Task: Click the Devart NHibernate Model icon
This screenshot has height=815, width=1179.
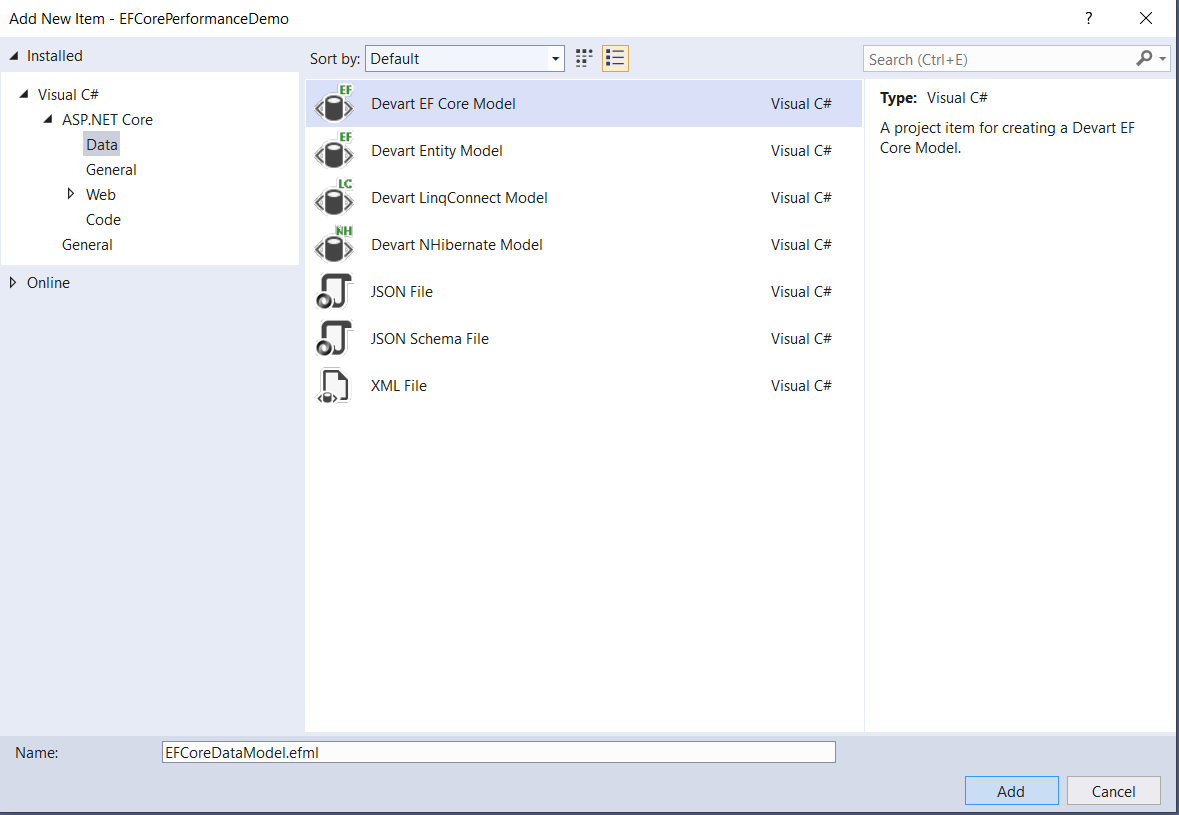Action: [x=335, y=244]
